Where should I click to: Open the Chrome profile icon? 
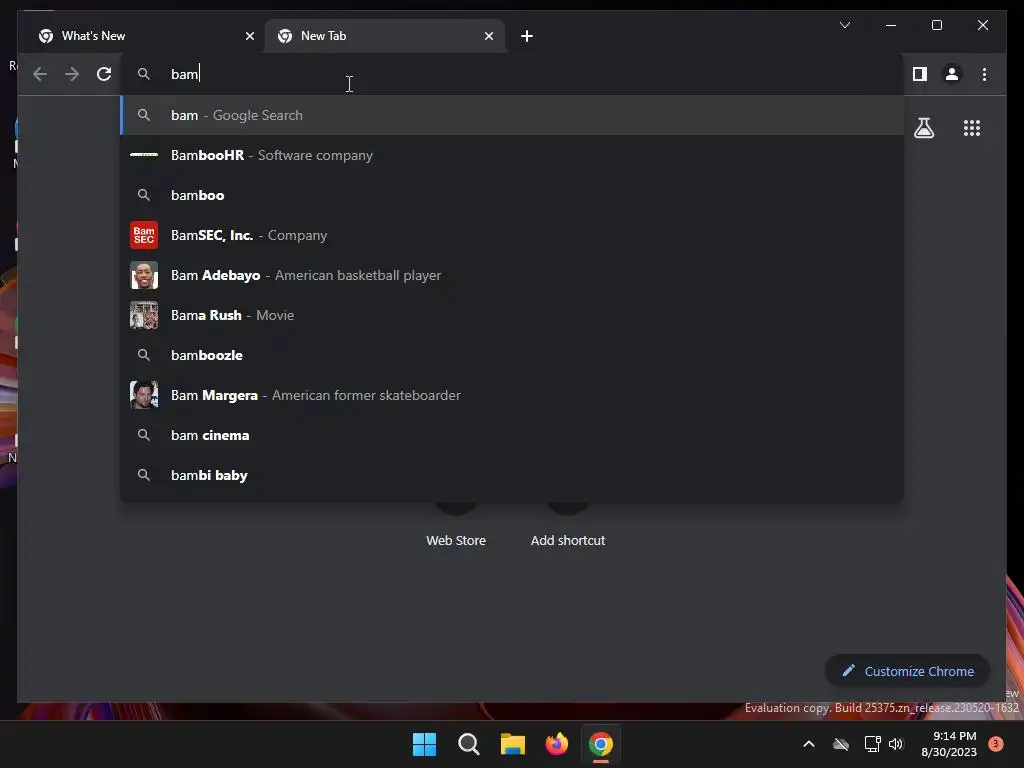click(952, 74)
